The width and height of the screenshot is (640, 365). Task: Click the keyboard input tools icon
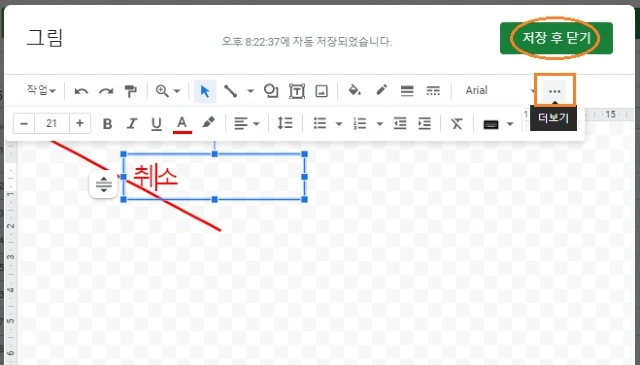pyautogui.click(x=491, y=124)
